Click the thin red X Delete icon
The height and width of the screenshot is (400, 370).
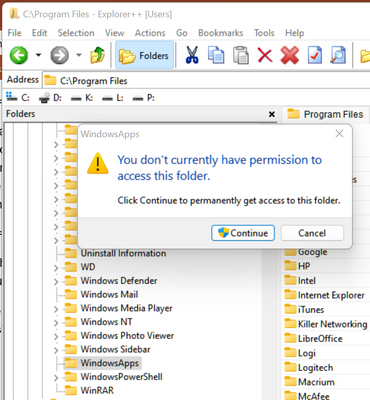tap(265, 55)
